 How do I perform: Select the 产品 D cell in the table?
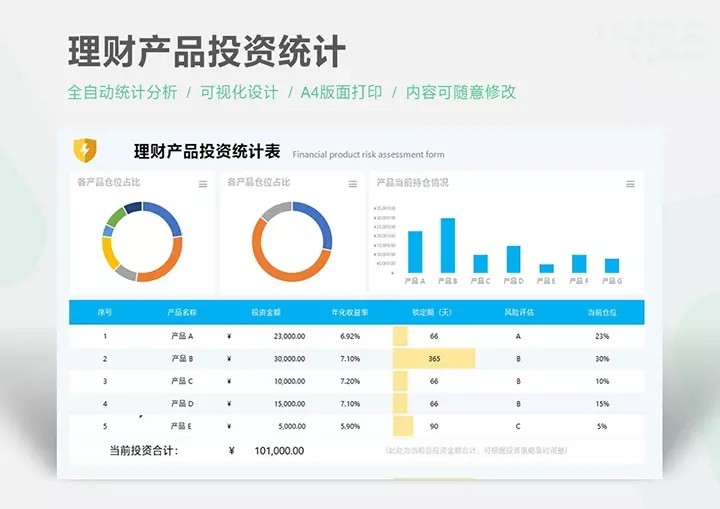click(x=182, y=404)
